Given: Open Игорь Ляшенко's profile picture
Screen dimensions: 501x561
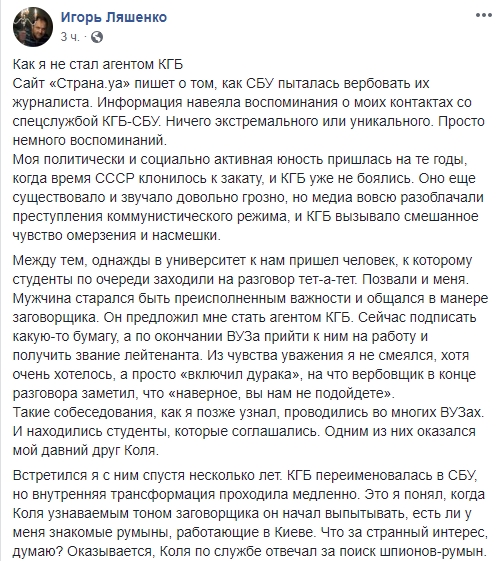Looking at the screenshot, I should [x=33, y=26].
